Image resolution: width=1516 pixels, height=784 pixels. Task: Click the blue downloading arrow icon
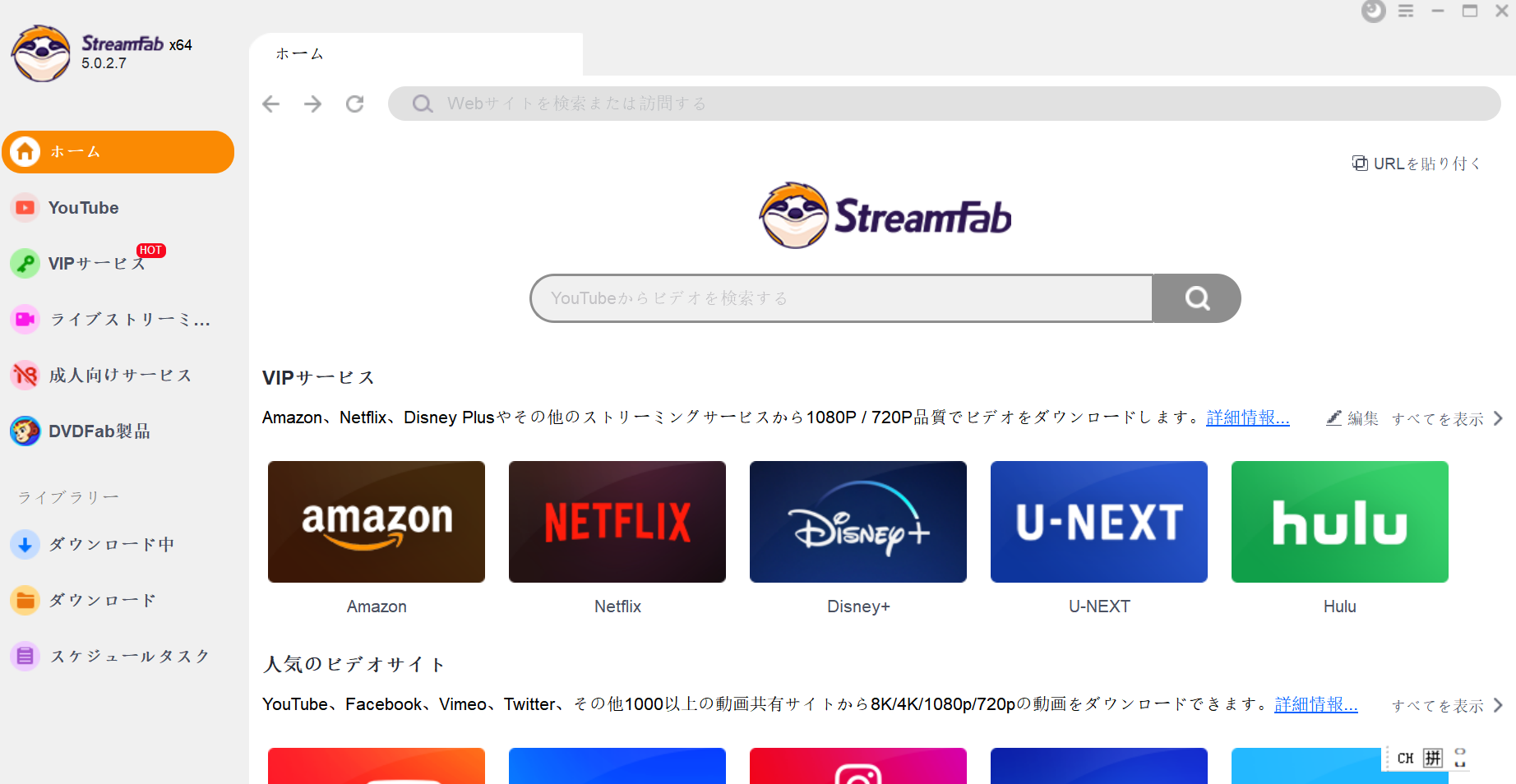point(25,545)
